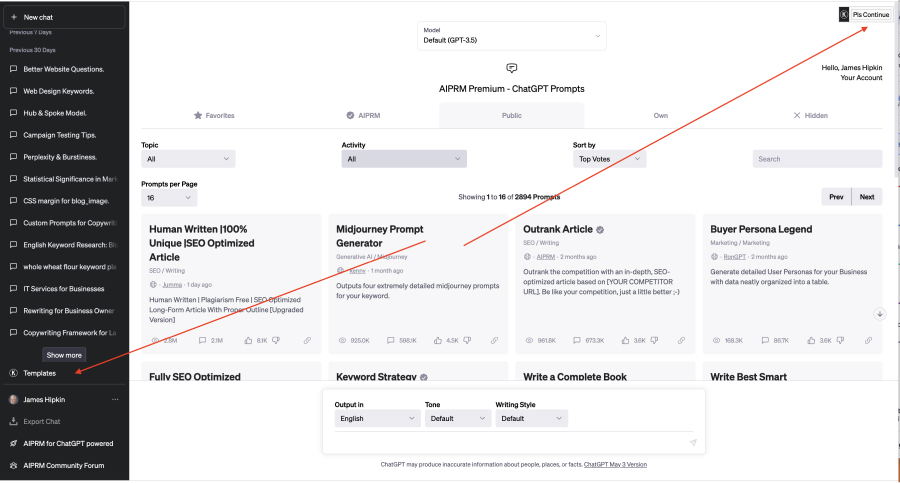Screen dimensions: 900x483
Task: Thumbs up the Outrank Article prompt
Action: pyautogui.click(x=625, y=341)
